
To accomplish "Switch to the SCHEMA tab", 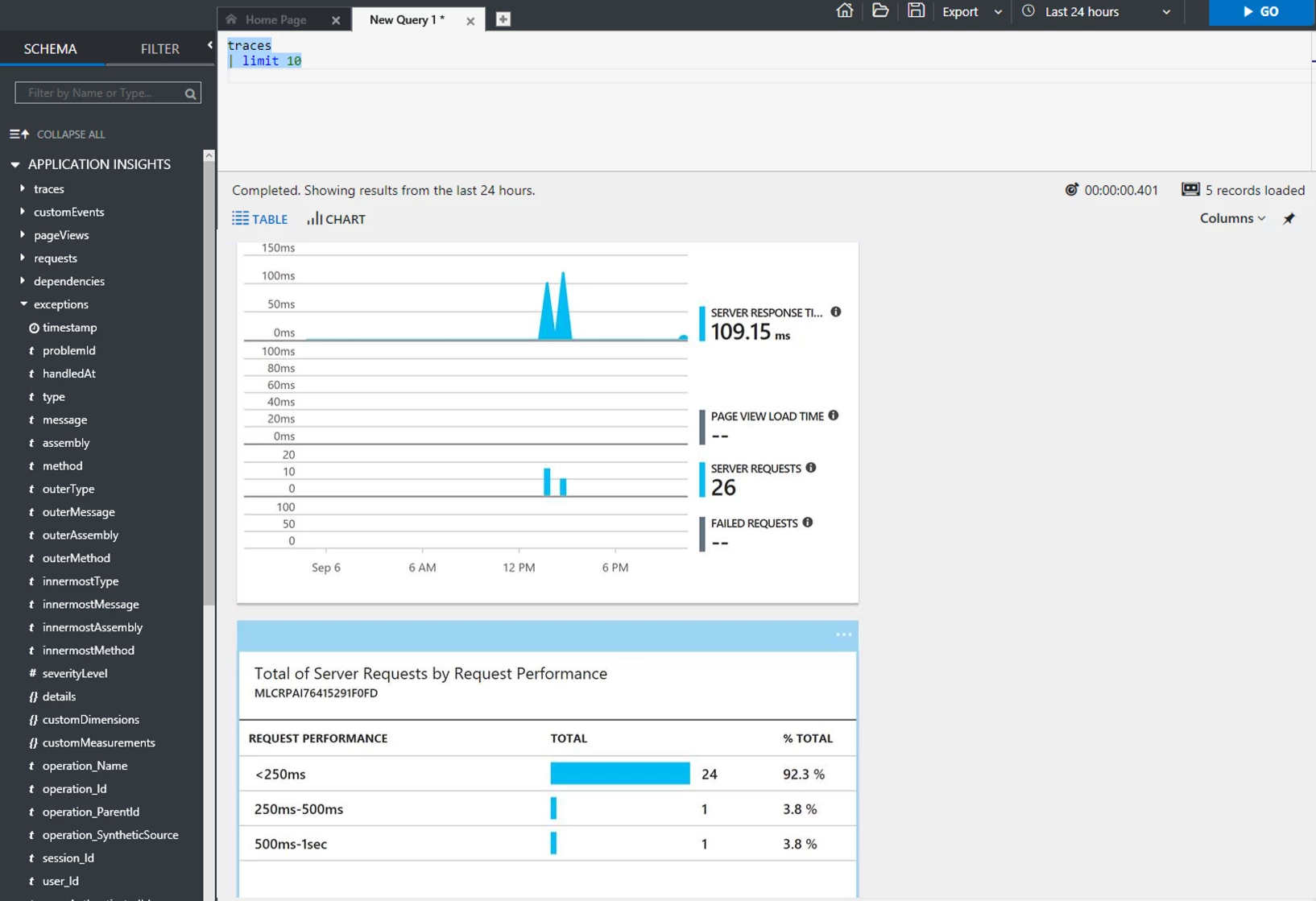I will pyautogui.click(x=51, y=49).
